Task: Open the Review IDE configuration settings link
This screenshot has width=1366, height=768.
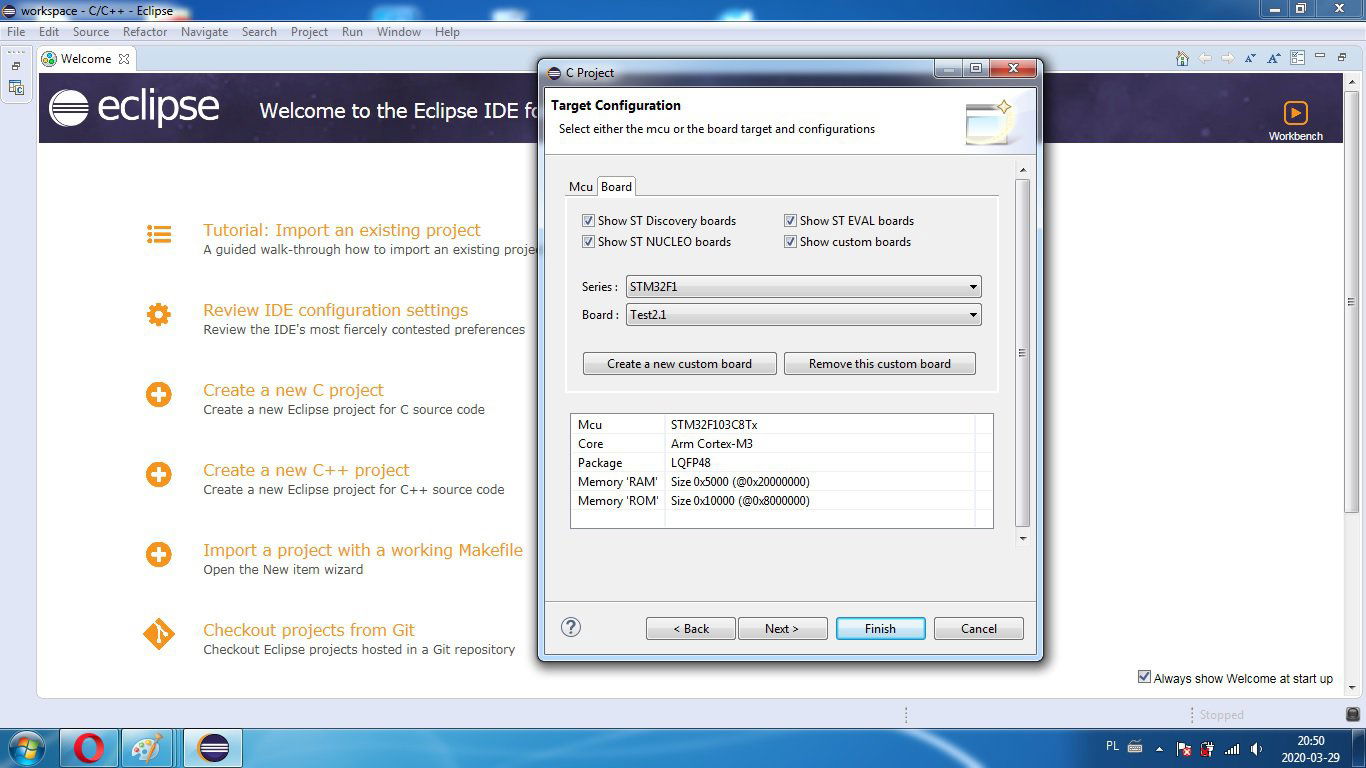Action: click(336, 310)
